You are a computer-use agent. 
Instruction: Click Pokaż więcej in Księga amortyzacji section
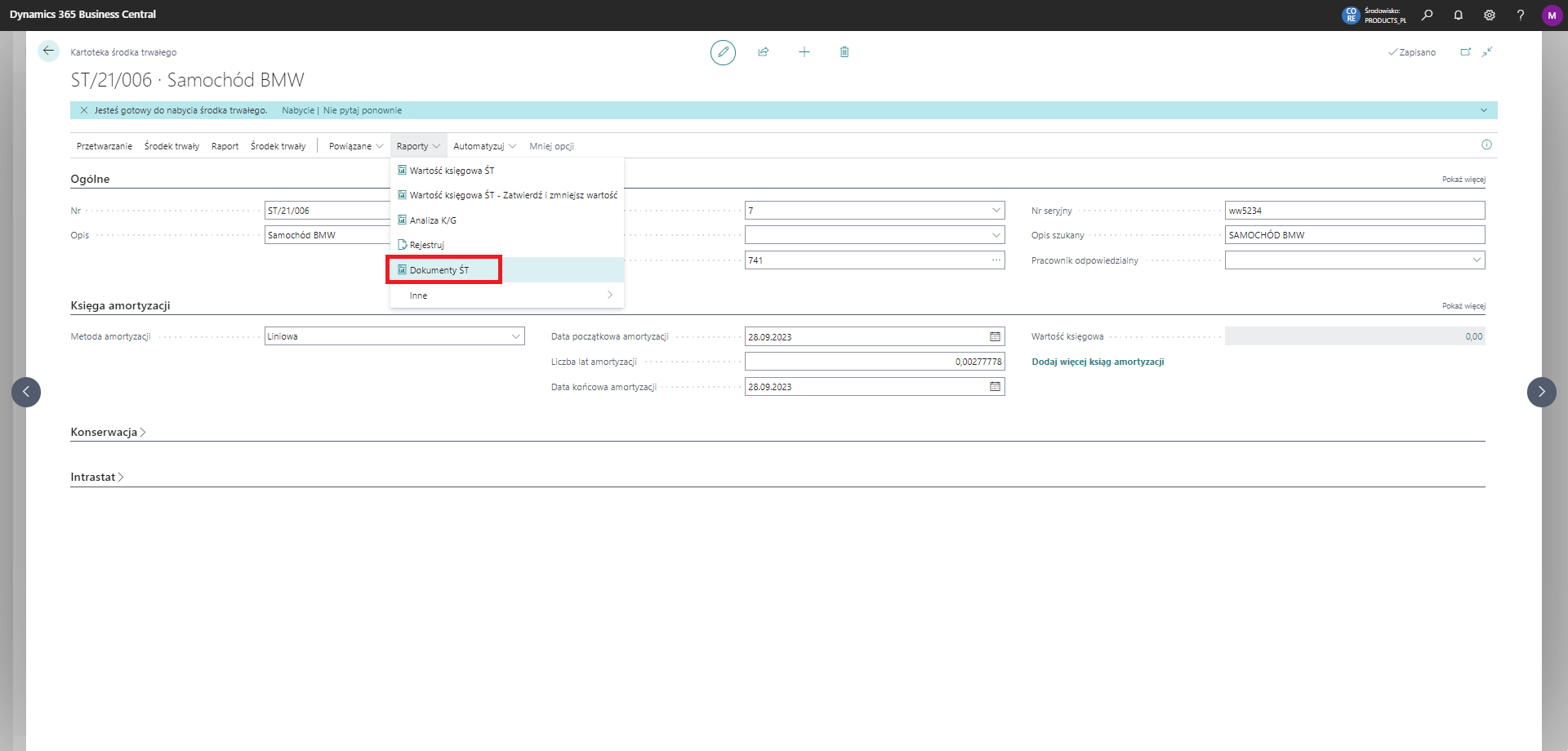click(1463, 306)
